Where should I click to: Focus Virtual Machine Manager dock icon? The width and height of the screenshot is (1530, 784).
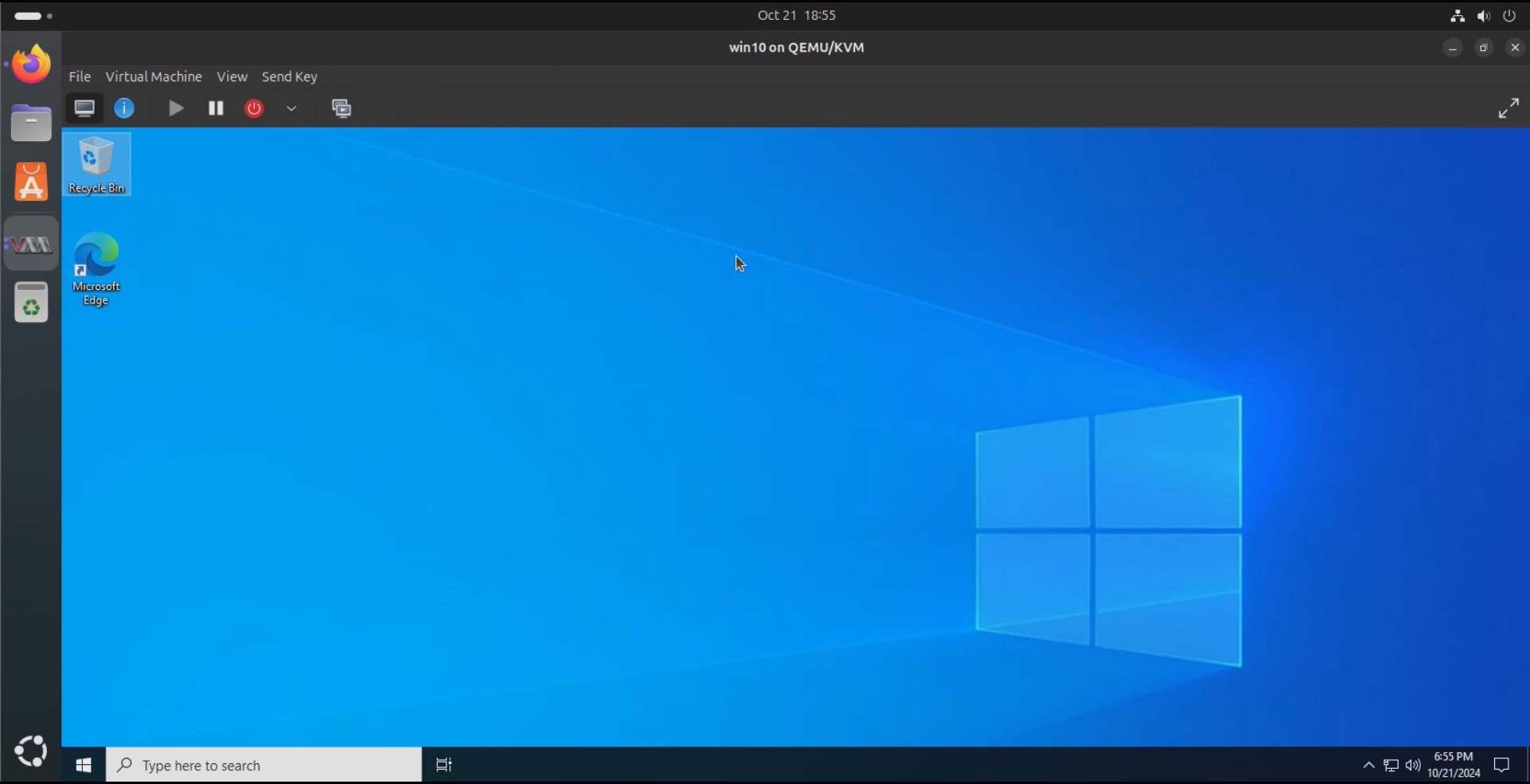point(31,244)
